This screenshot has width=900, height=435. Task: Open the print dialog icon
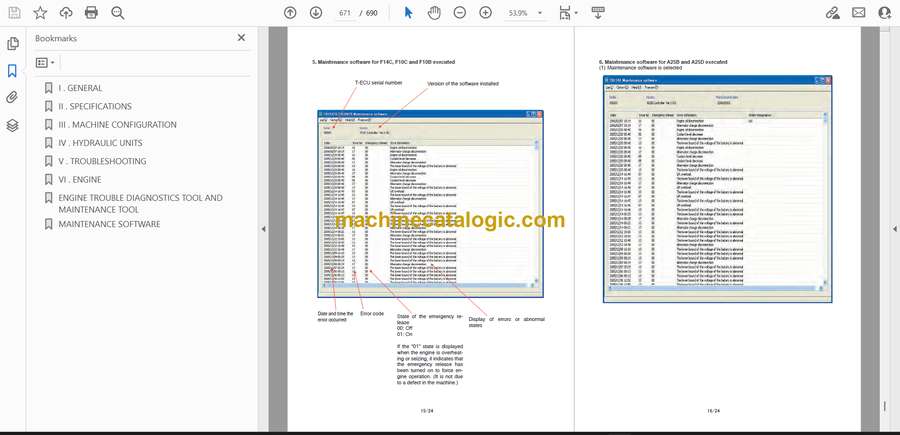click(x=91, y=13)
